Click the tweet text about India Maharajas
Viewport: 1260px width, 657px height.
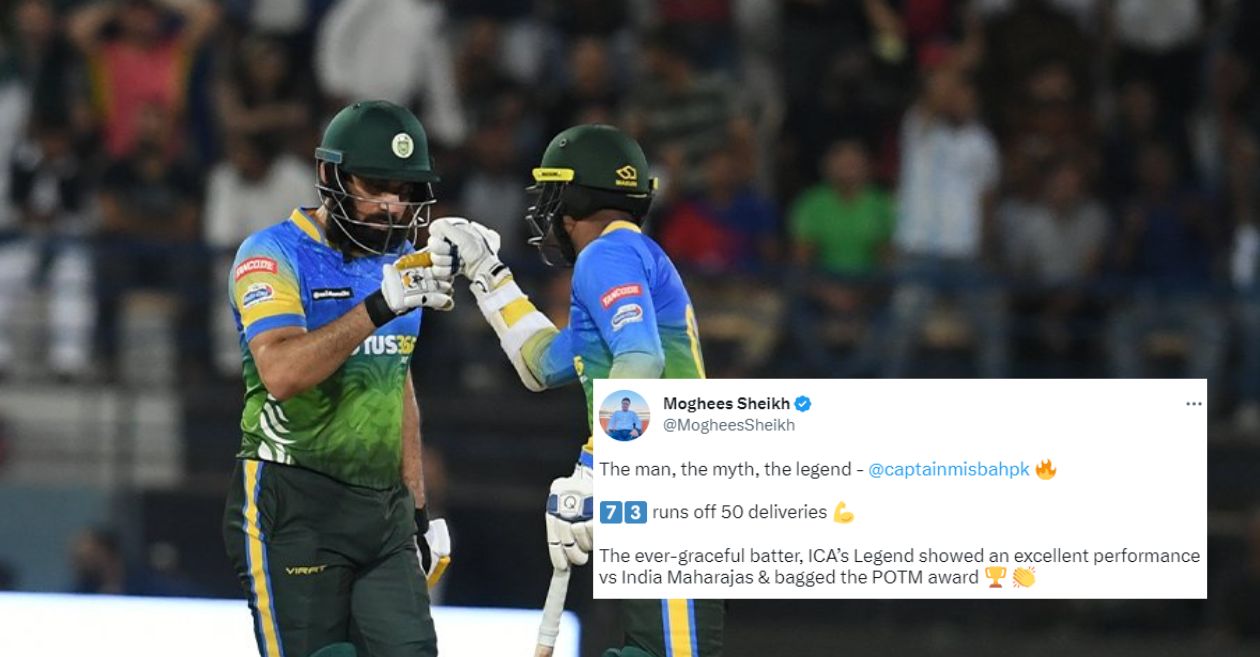tap(899, 566)
